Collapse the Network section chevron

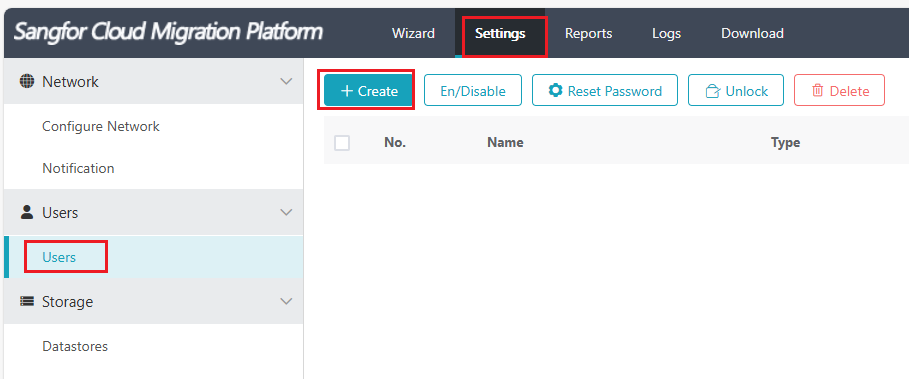(x=286, y=81)
